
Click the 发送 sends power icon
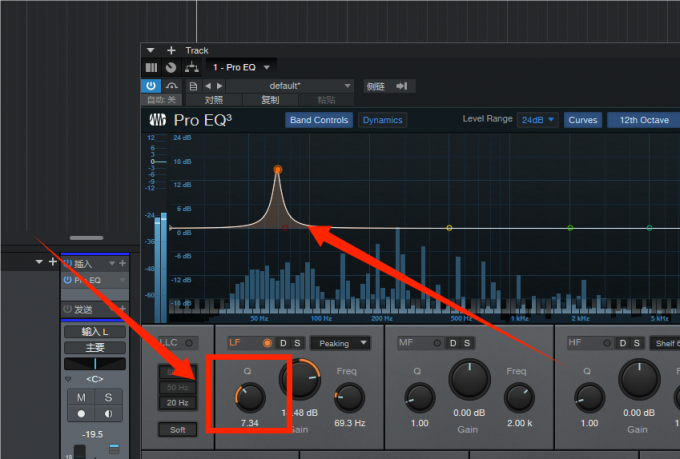coord(68,309)
